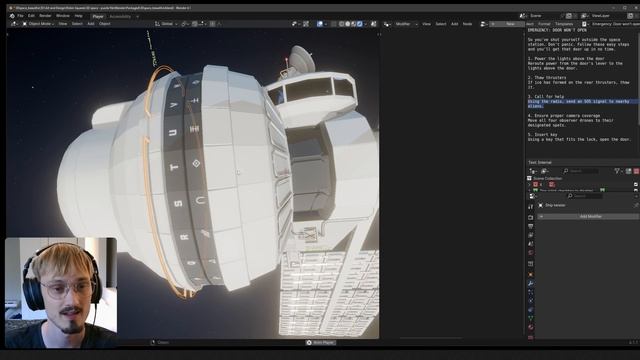Screen dimensions: 640x360
Task: Open the Edit menu
Action: click(31, 16)
